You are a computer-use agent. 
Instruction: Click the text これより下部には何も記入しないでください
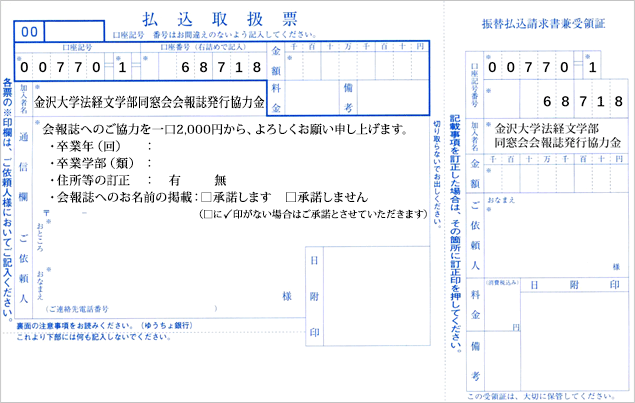pos(93,337)
